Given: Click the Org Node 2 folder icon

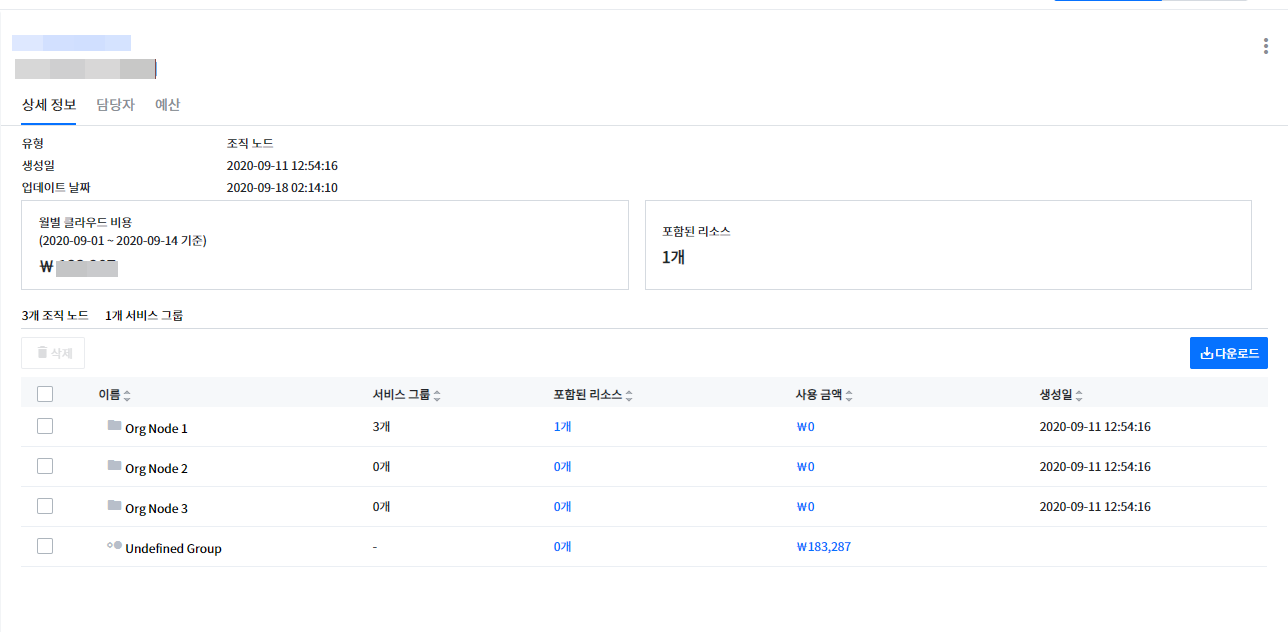Looking at the screenshot, I should (114, 466).
